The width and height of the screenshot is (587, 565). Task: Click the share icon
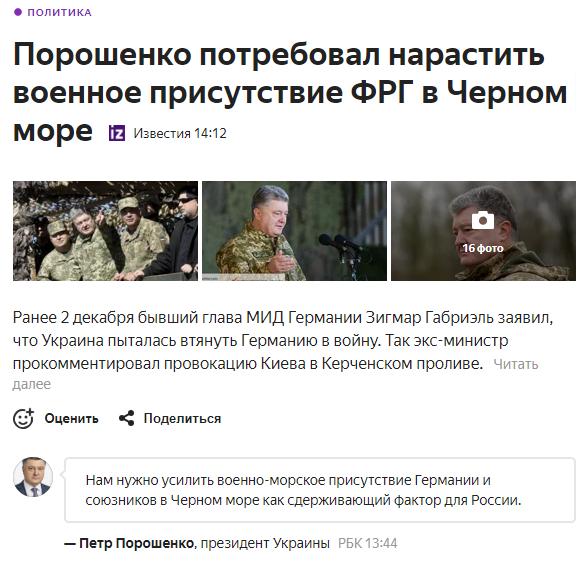click(x=127, y=418)
